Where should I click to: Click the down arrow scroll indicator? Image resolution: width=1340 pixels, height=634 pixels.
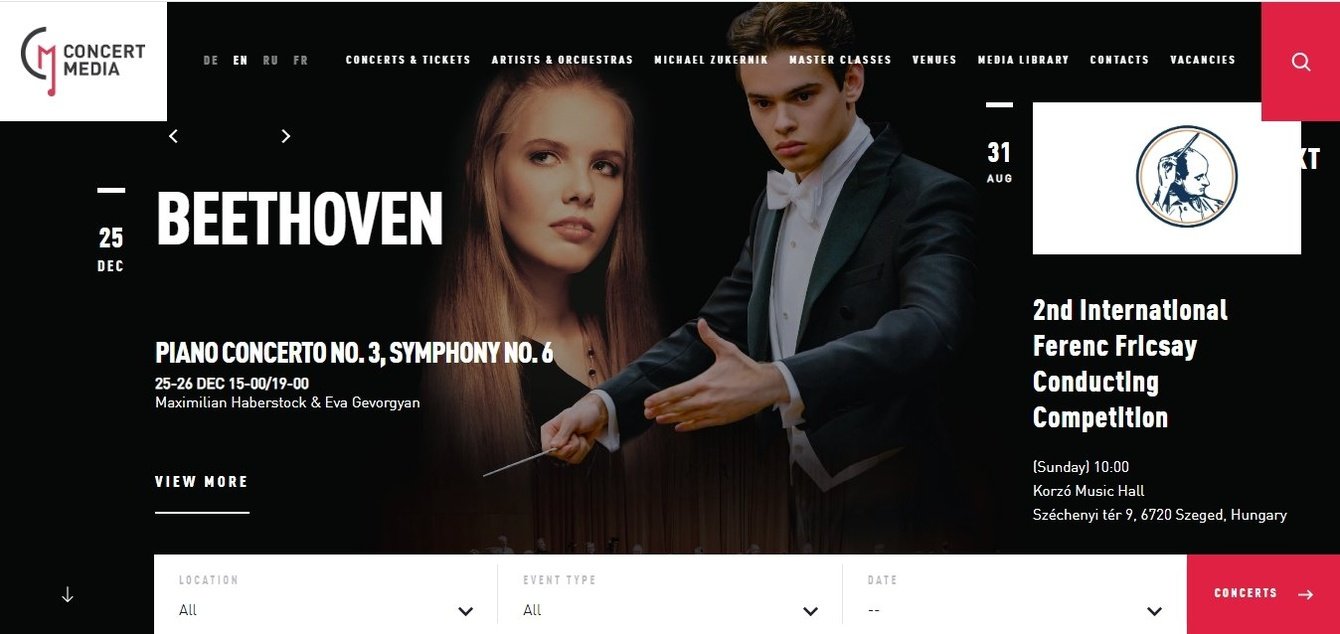(x=67, y=594)
